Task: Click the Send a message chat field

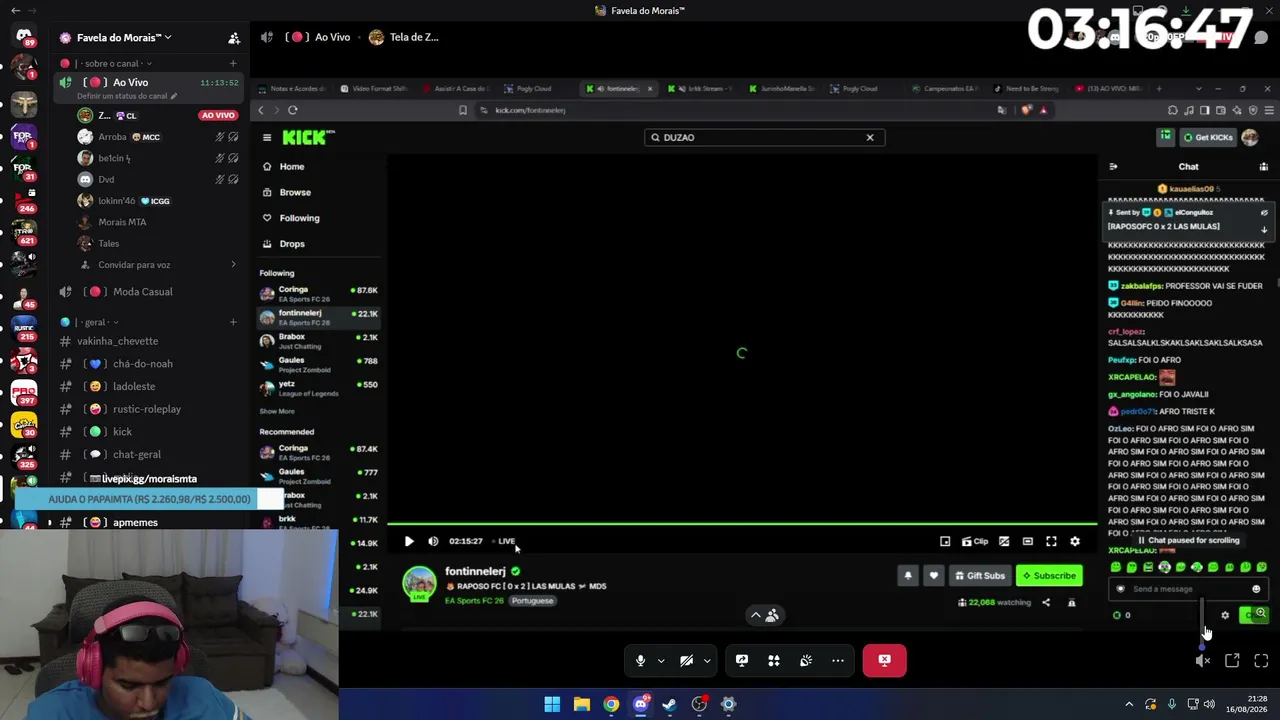Action: coord(1188,589)
